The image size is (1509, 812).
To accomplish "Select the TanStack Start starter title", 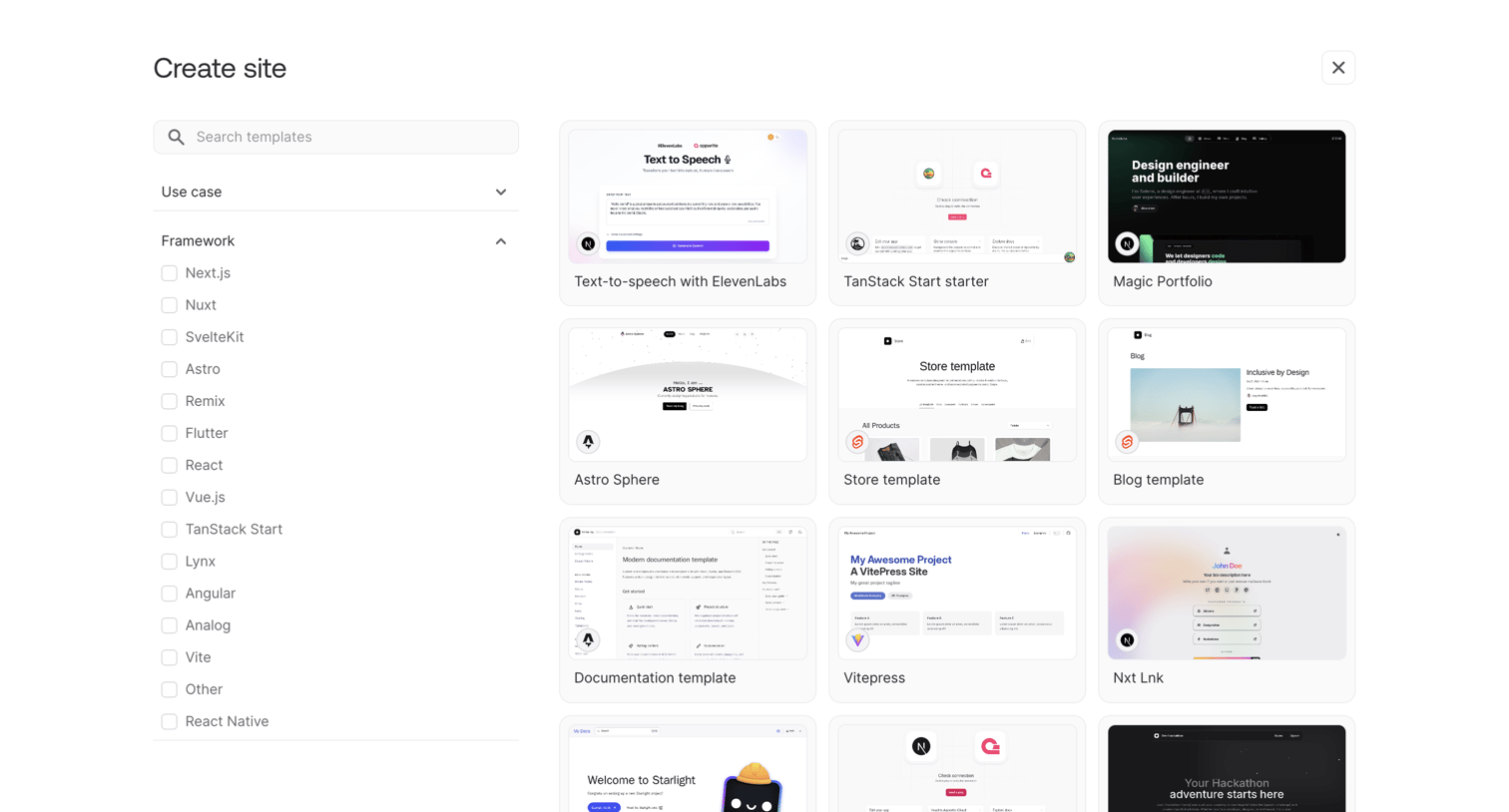I will [x=916, y=282].
